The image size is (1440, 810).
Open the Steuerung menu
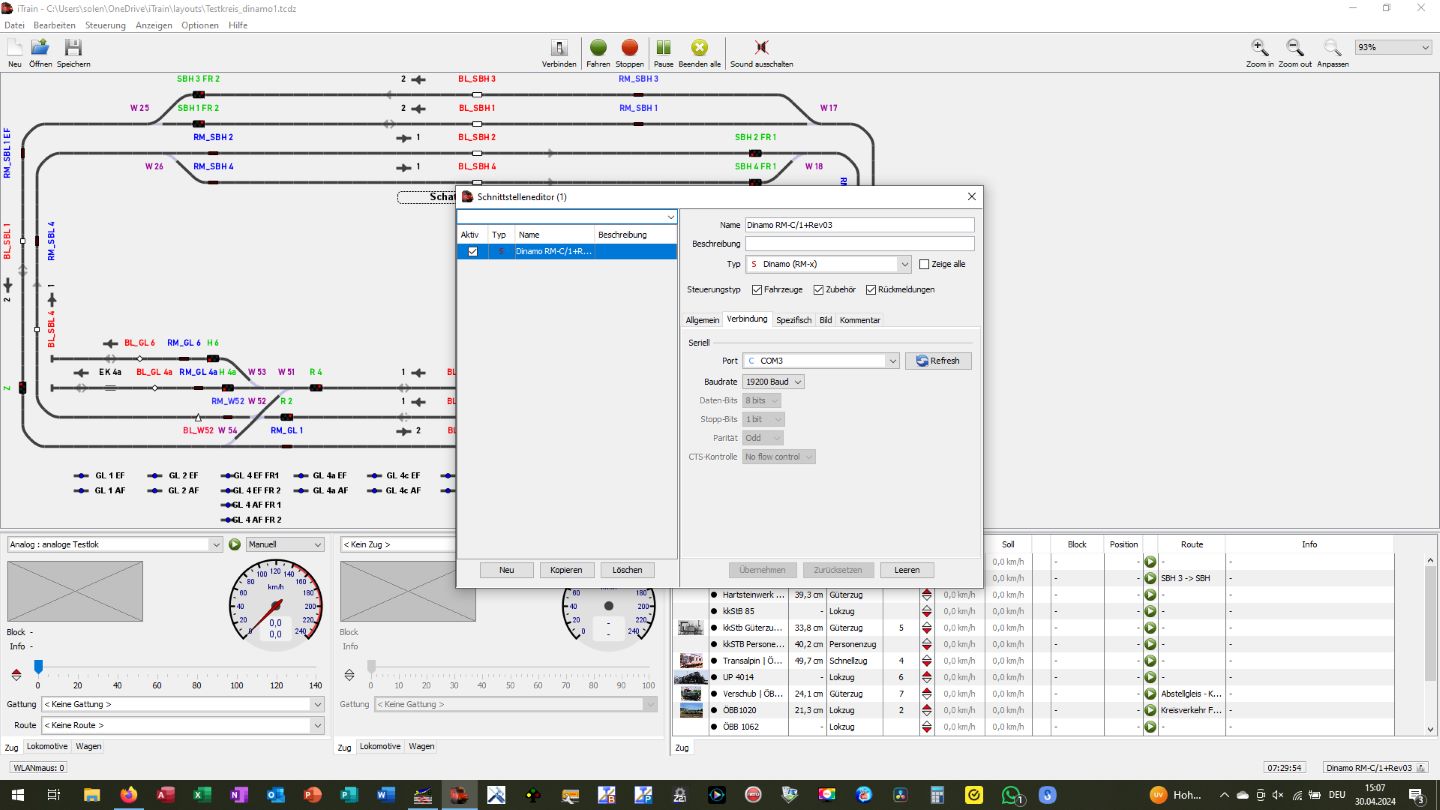(105, 25)
